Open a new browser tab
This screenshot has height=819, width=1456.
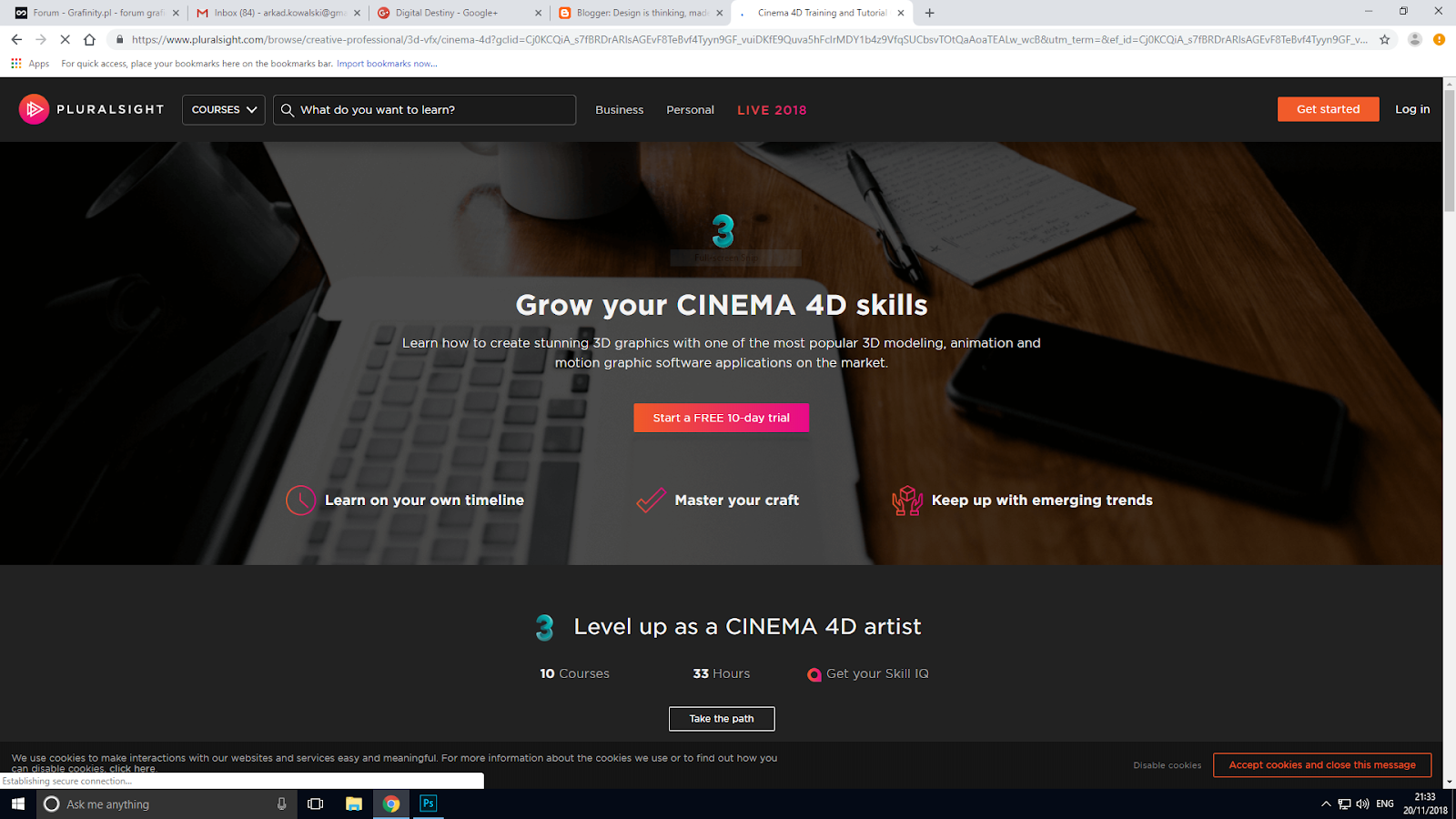[929, 13]
